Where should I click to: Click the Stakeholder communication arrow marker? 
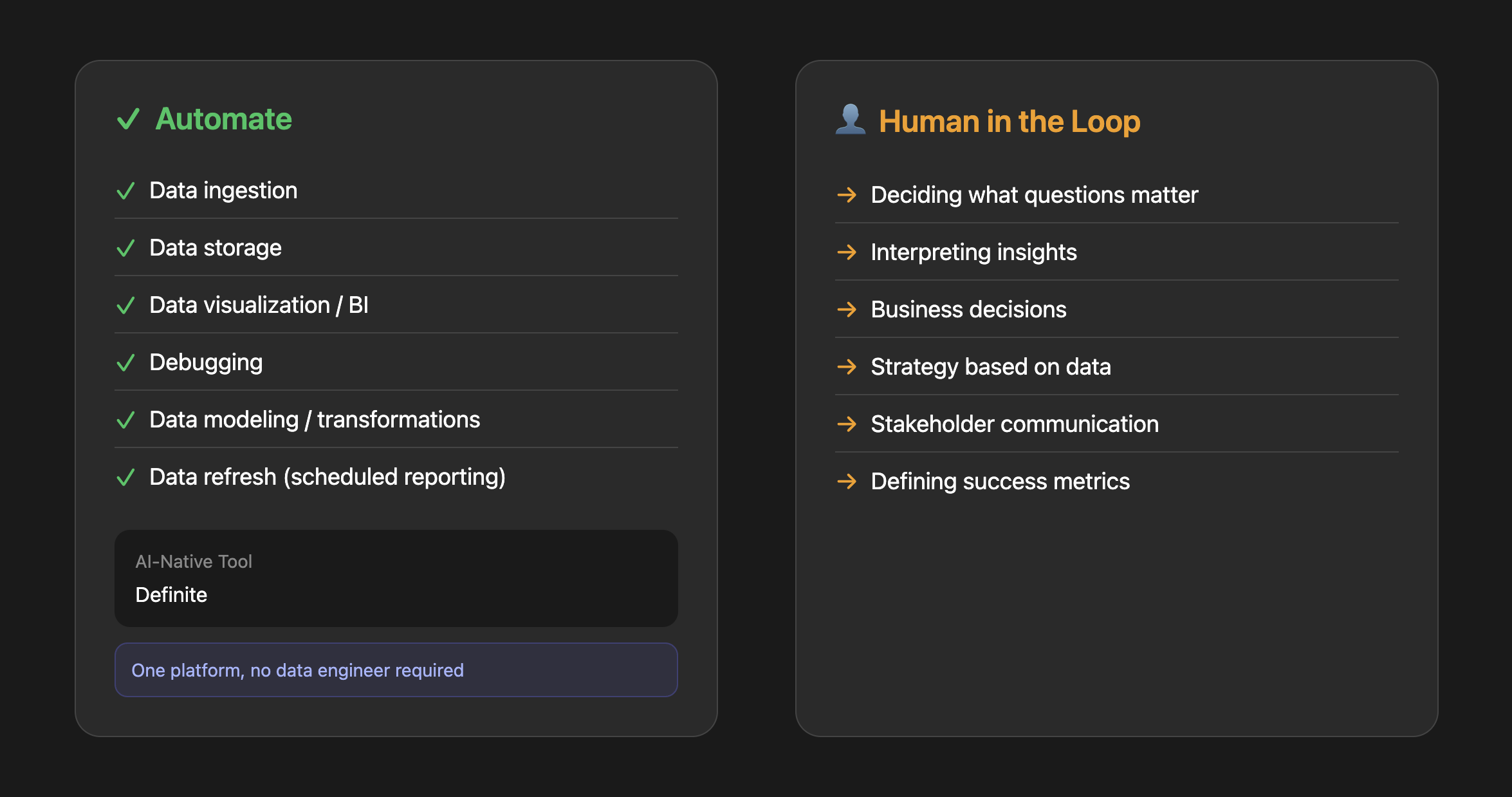847,424
